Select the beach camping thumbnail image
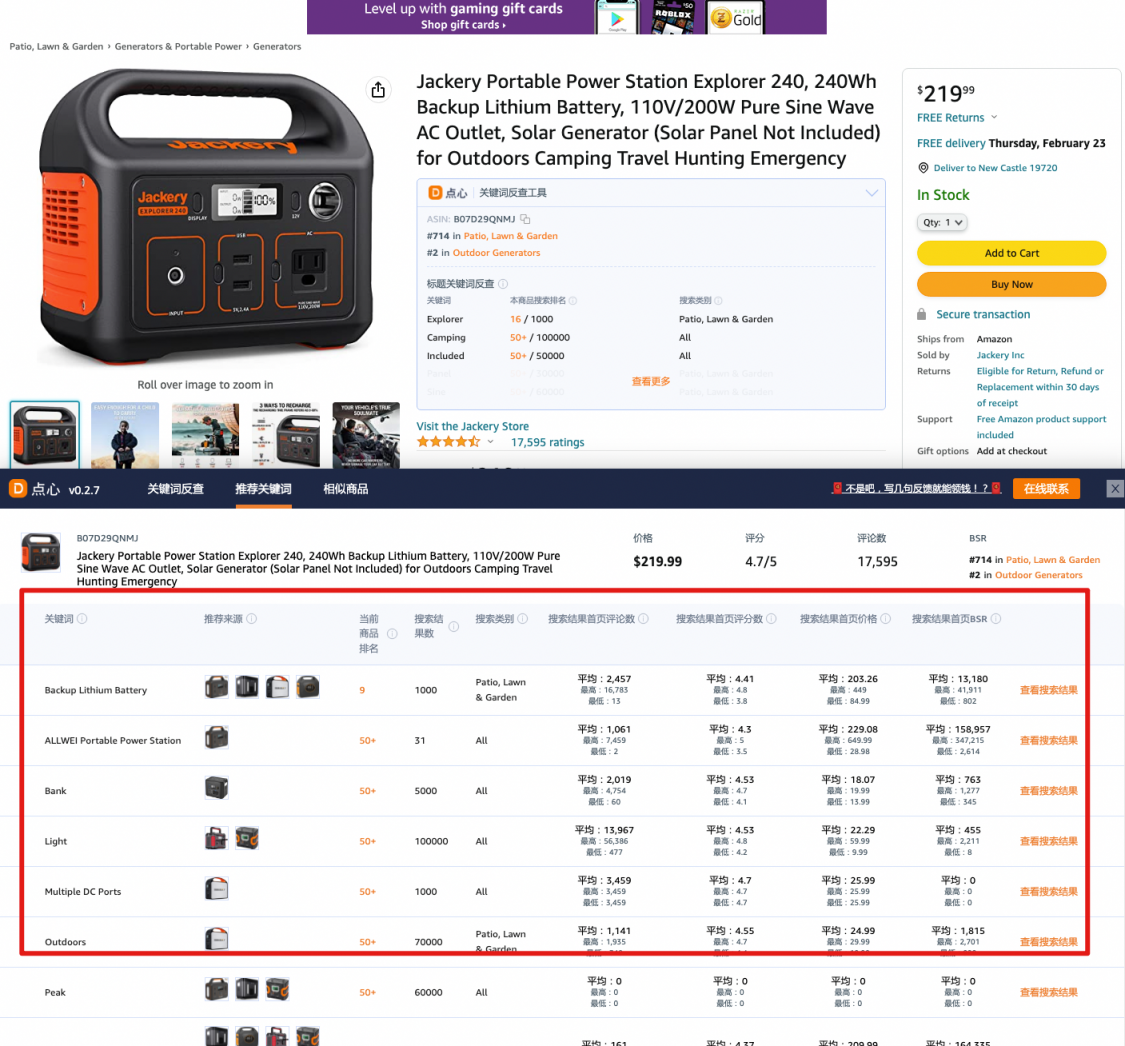Image resolution: width=1125 pixels, height=1046 pixels. click(x=205, y=435)
